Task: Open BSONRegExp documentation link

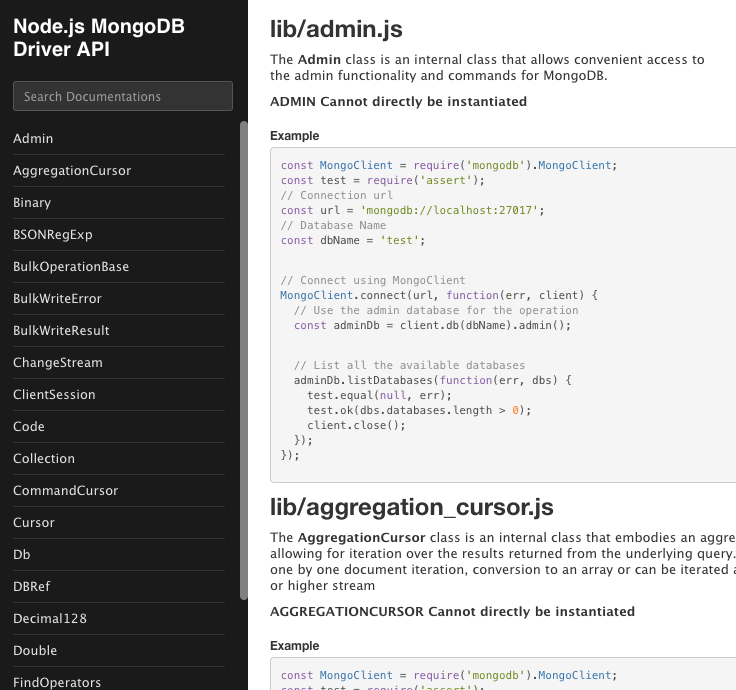Action: coord(53,235)
